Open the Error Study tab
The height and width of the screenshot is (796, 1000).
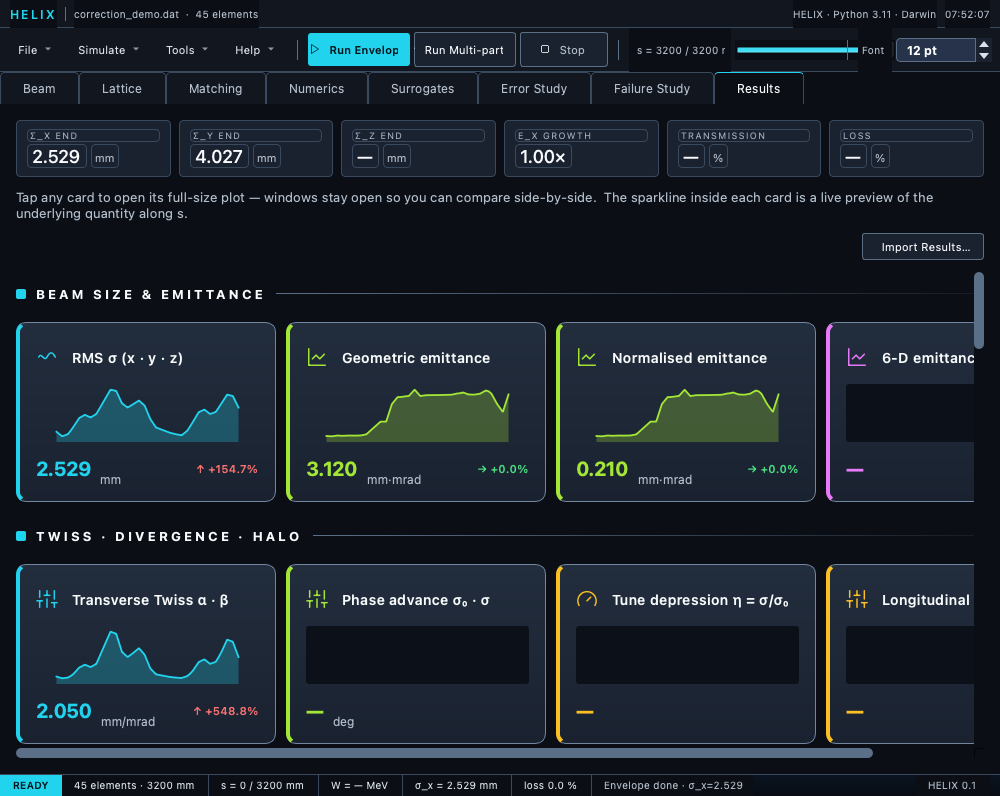click(x=534, y=89)
